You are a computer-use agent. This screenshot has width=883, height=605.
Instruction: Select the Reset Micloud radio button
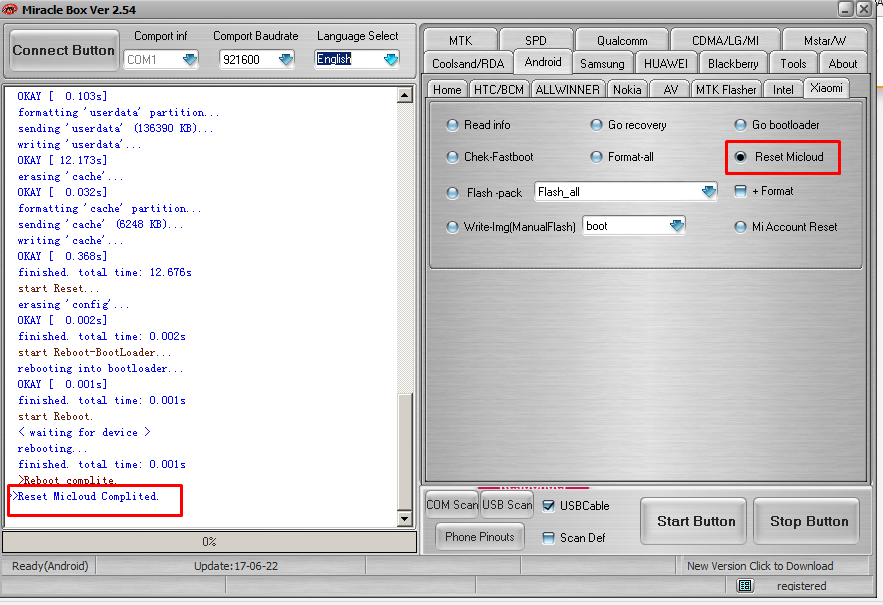coord(741,157)
